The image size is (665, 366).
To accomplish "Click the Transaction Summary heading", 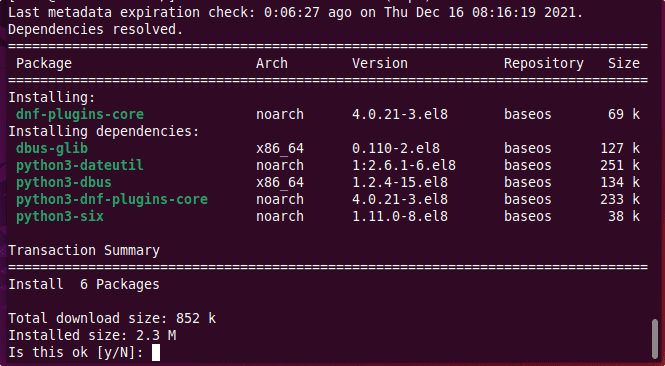I will point(84,250).
